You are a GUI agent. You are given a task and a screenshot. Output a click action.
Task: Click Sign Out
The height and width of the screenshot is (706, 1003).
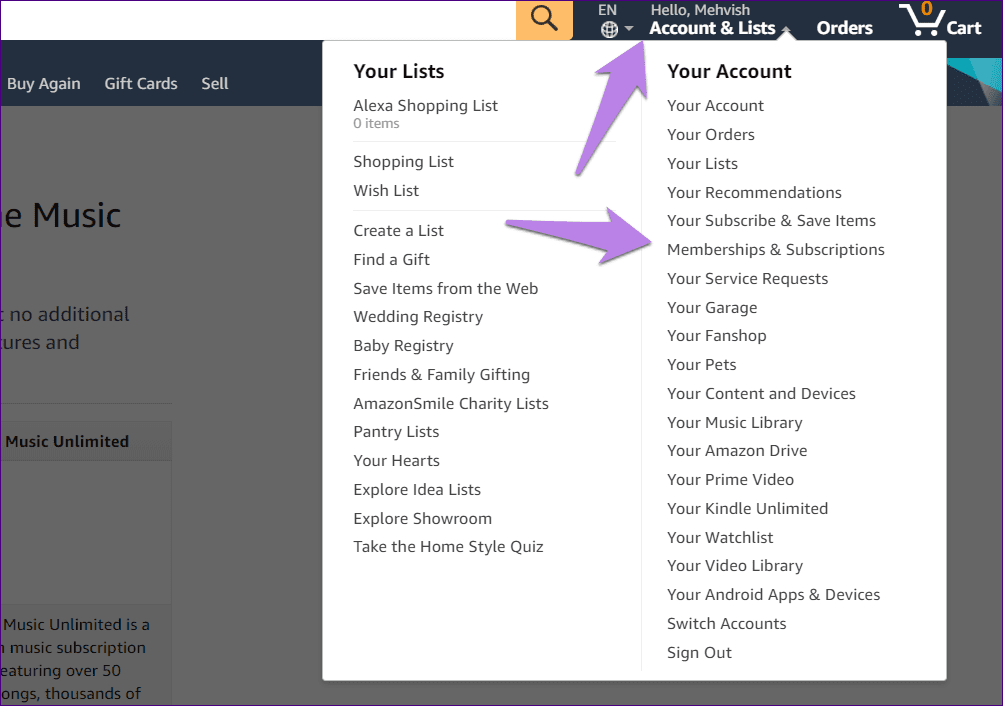pos(699,653)
